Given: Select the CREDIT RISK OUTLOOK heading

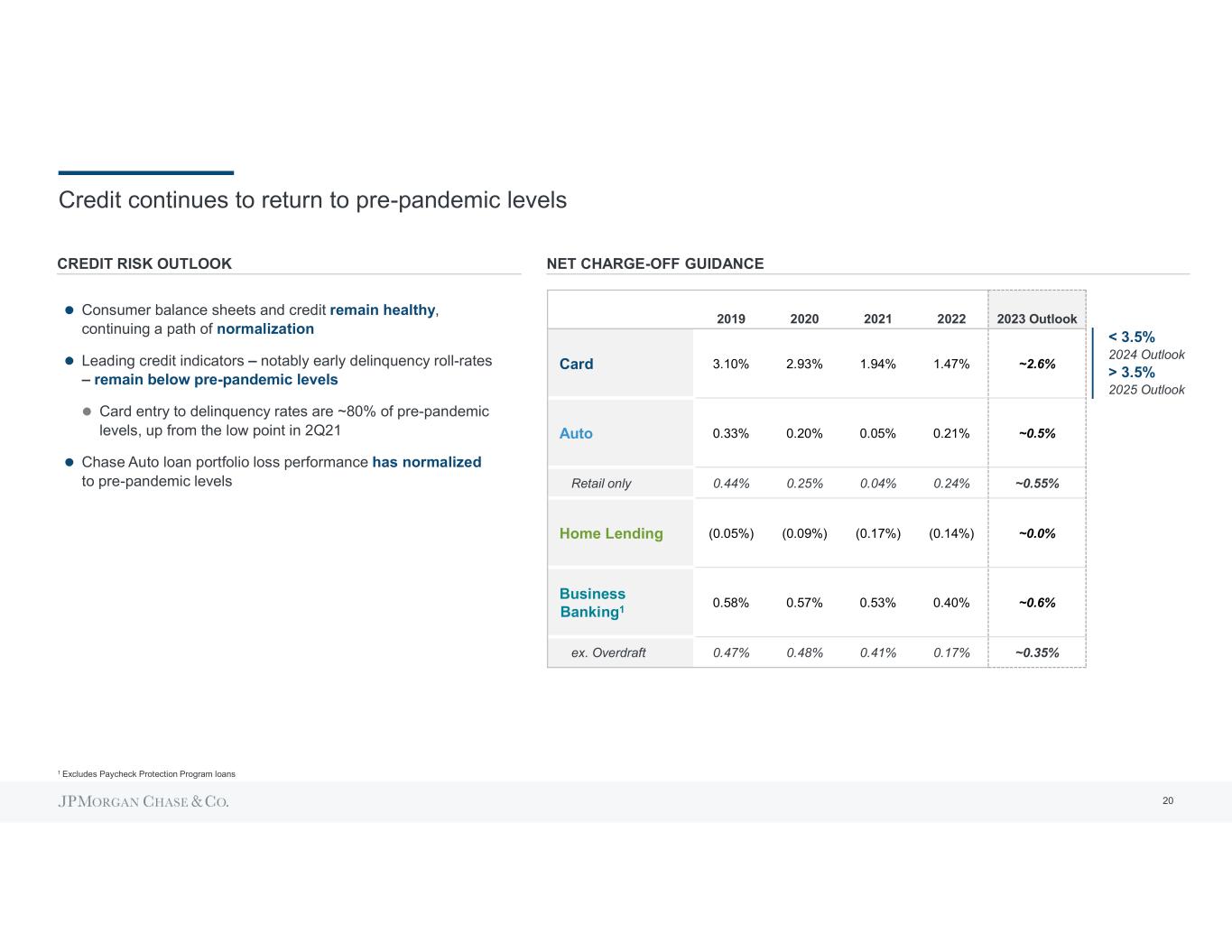Looking at the screenshot, I should (x=144, y=263).
